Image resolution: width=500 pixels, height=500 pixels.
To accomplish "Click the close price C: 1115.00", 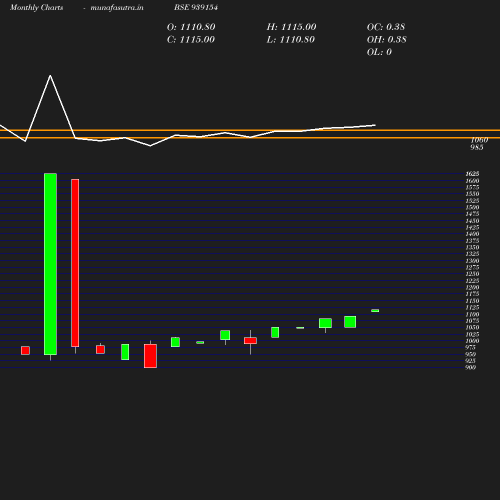I will pos(191,40).
